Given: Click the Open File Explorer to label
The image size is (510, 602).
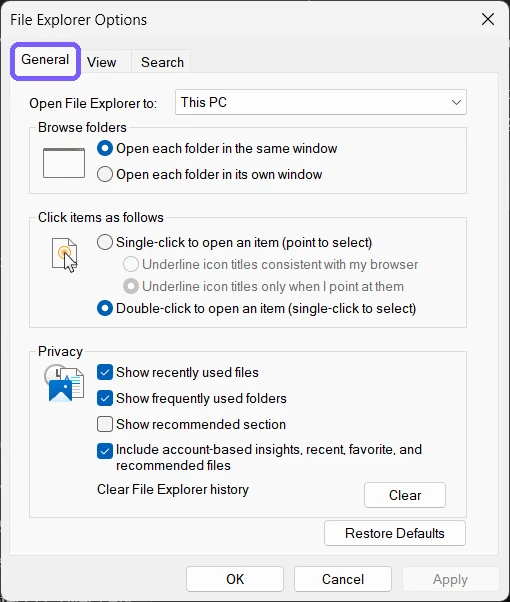Looking at the screenshot, I should point(93,104).
